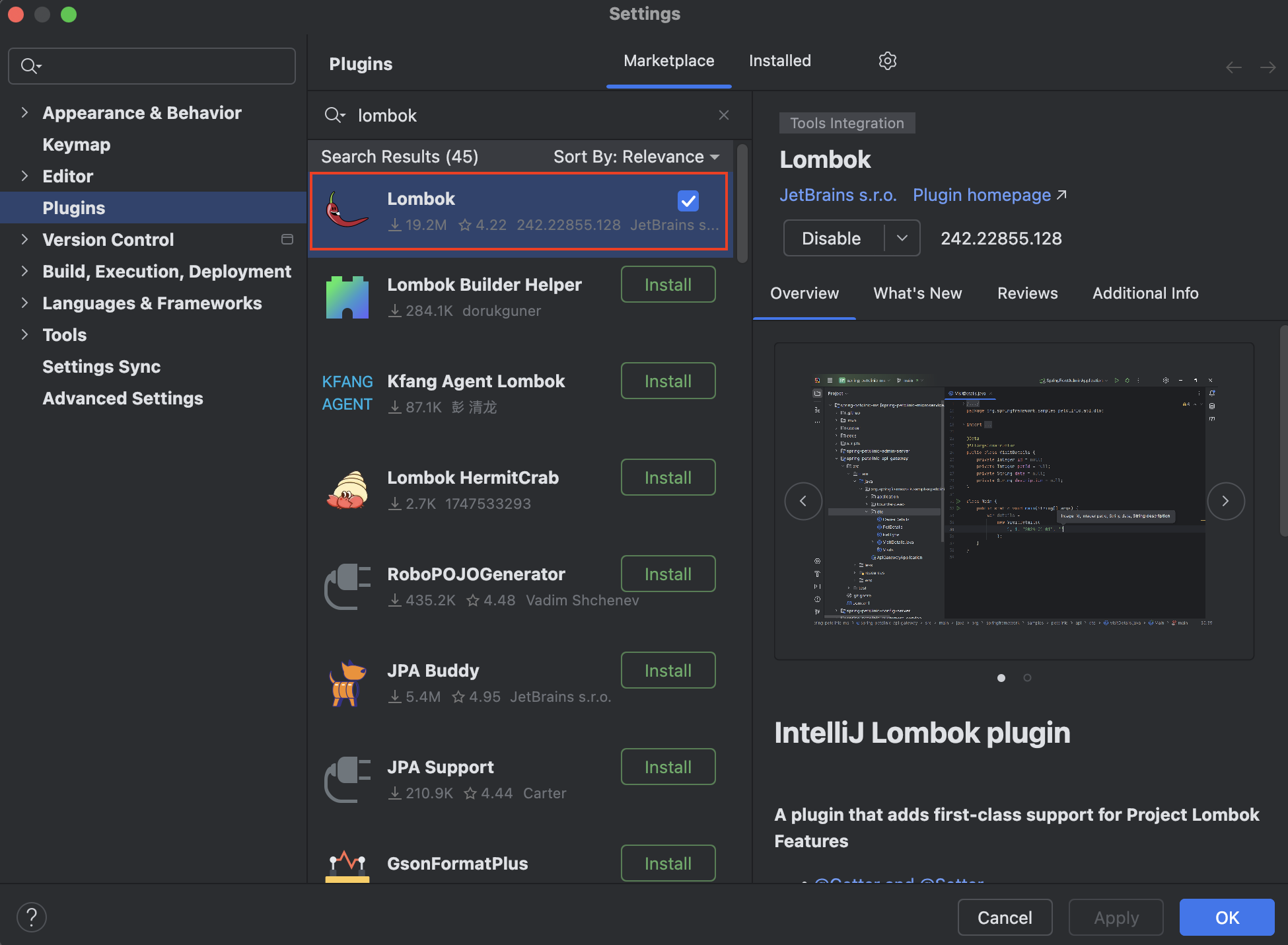1288x945 pixels.
Task: Expand Languages & Frameworks node
Action: pyautogui.click(x=24, y=303)
